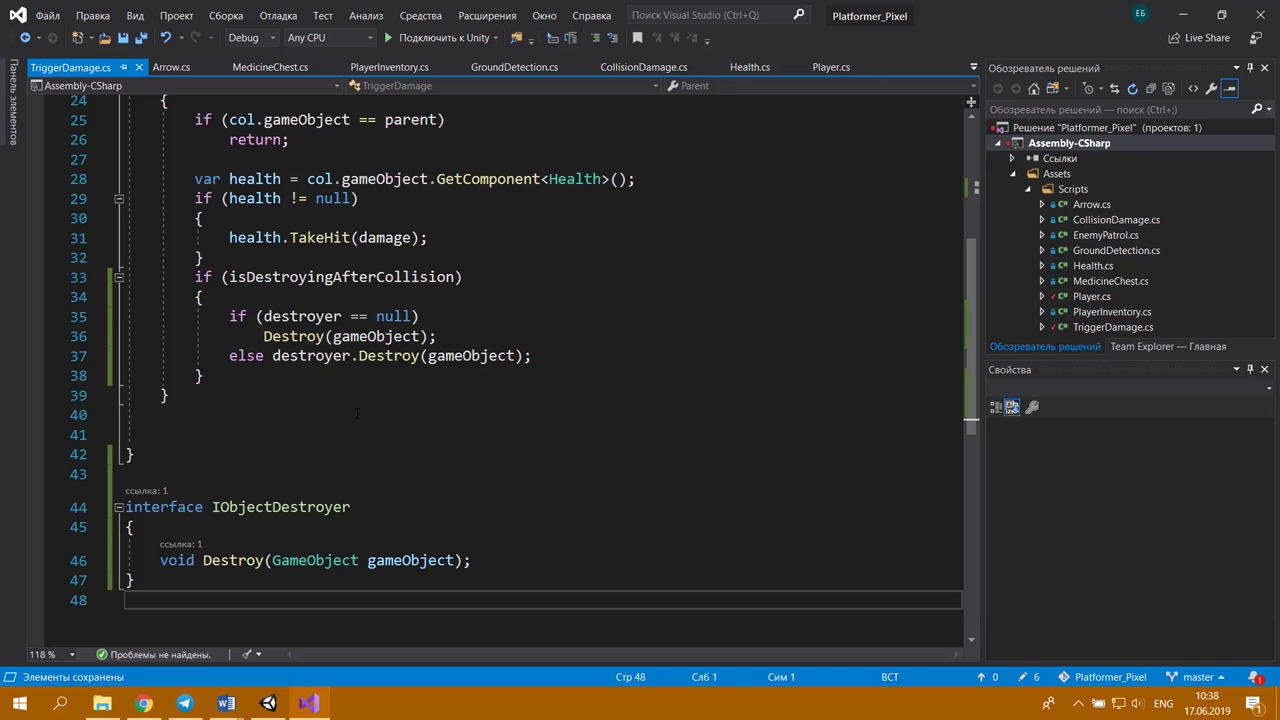This screenshot has width=1280, height=720.
Task: Click the Undo arrow in the toolbar
Action: coord(166,38)
